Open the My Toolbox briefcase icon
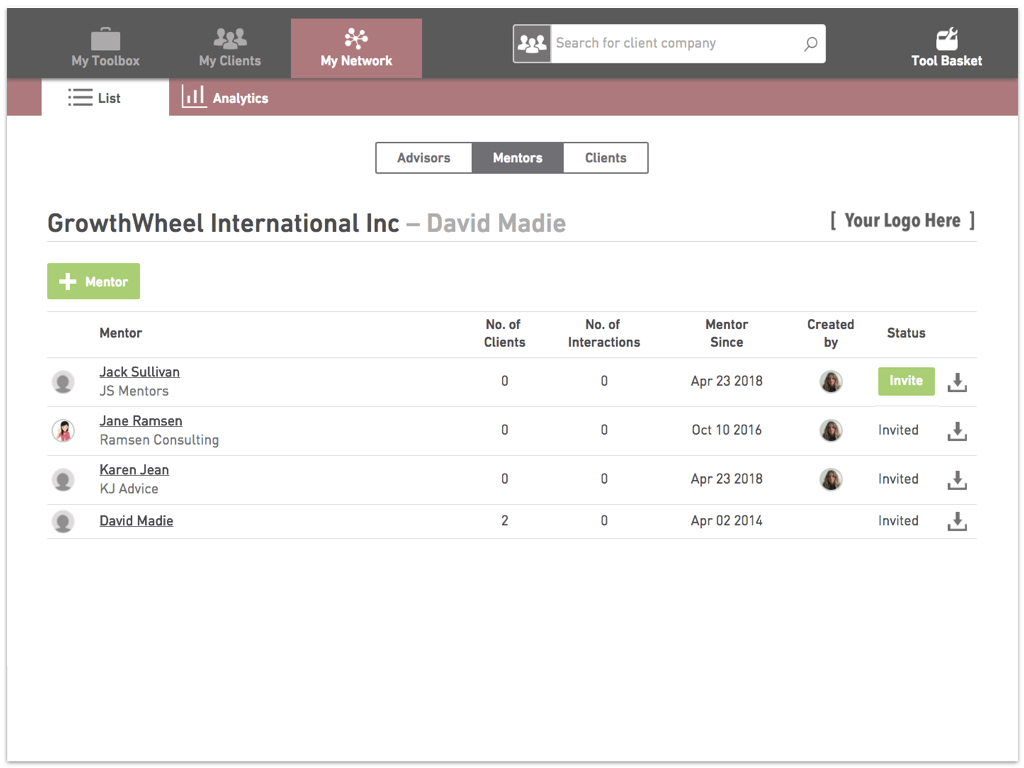1024x768 pixels. (x=105, y=39)
